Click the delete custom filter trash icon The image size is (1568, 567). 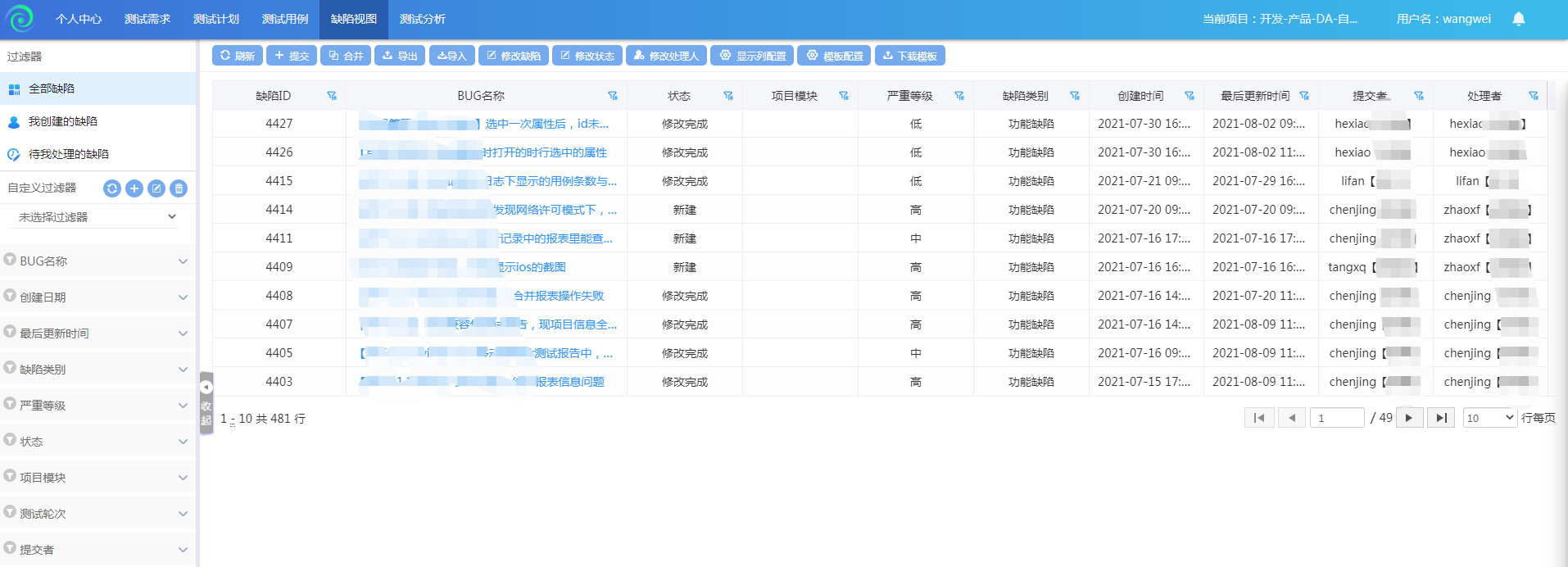click(x=179, y=188)
